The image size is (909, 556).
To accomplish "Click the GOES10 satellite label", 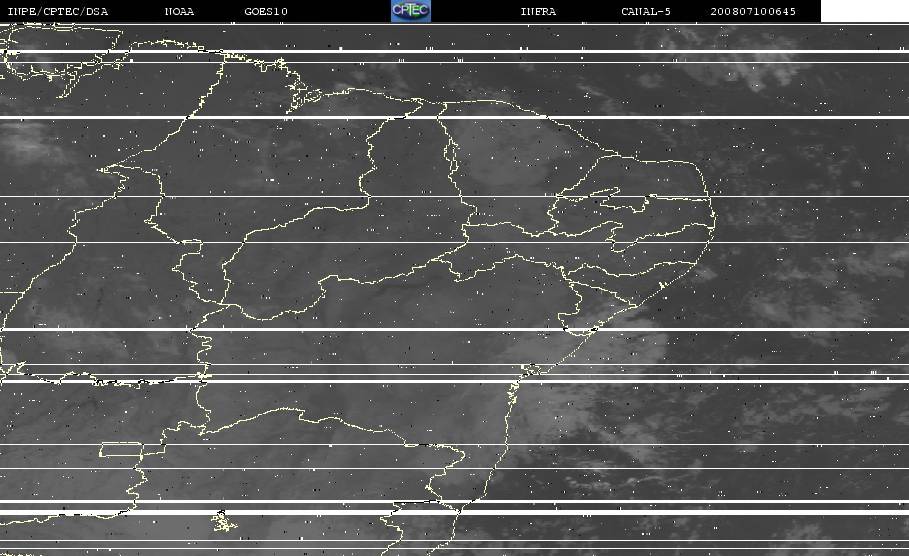I will (266, 11).
